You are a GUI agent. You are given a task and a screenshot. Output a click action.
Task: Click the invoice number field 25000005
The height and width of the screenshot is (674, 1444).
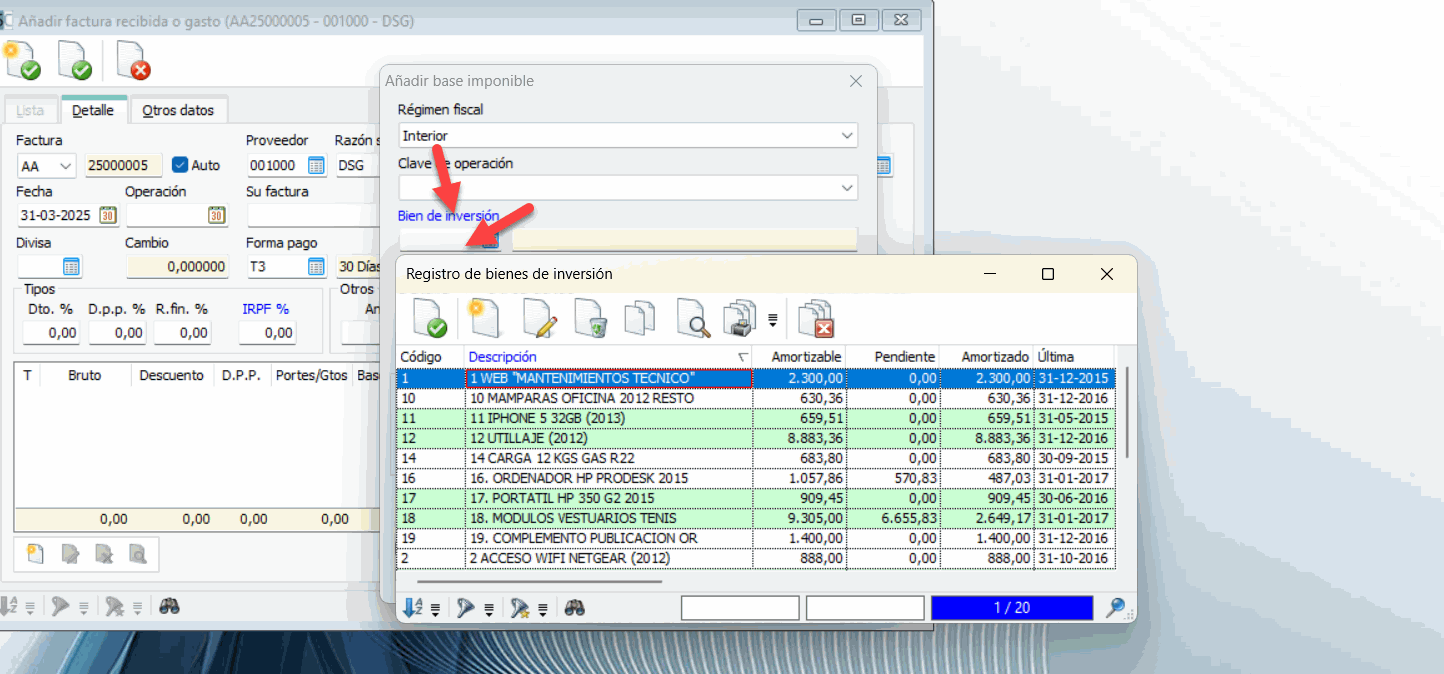[124, 165]
